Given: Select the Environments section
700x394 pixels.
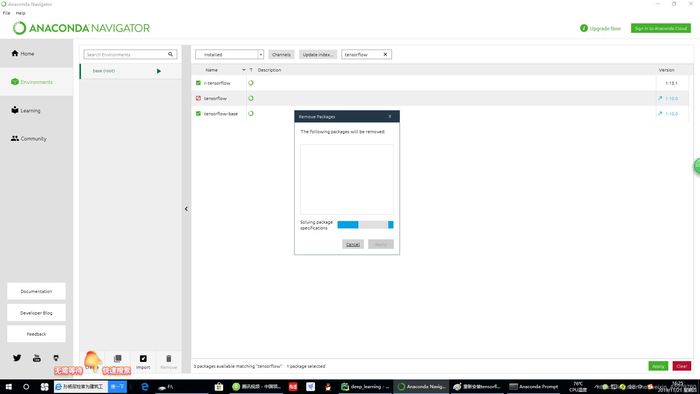Looking at the screenshot, I should [36, 82].
